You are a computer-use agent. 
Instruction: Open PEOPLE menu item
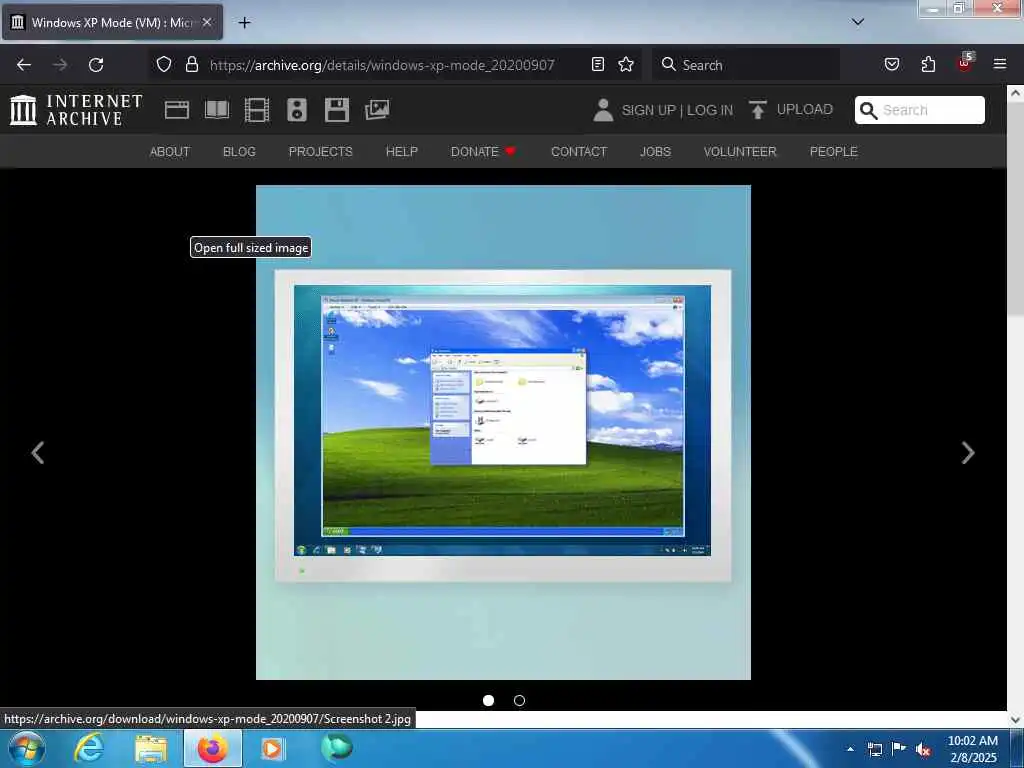point(833,152)
